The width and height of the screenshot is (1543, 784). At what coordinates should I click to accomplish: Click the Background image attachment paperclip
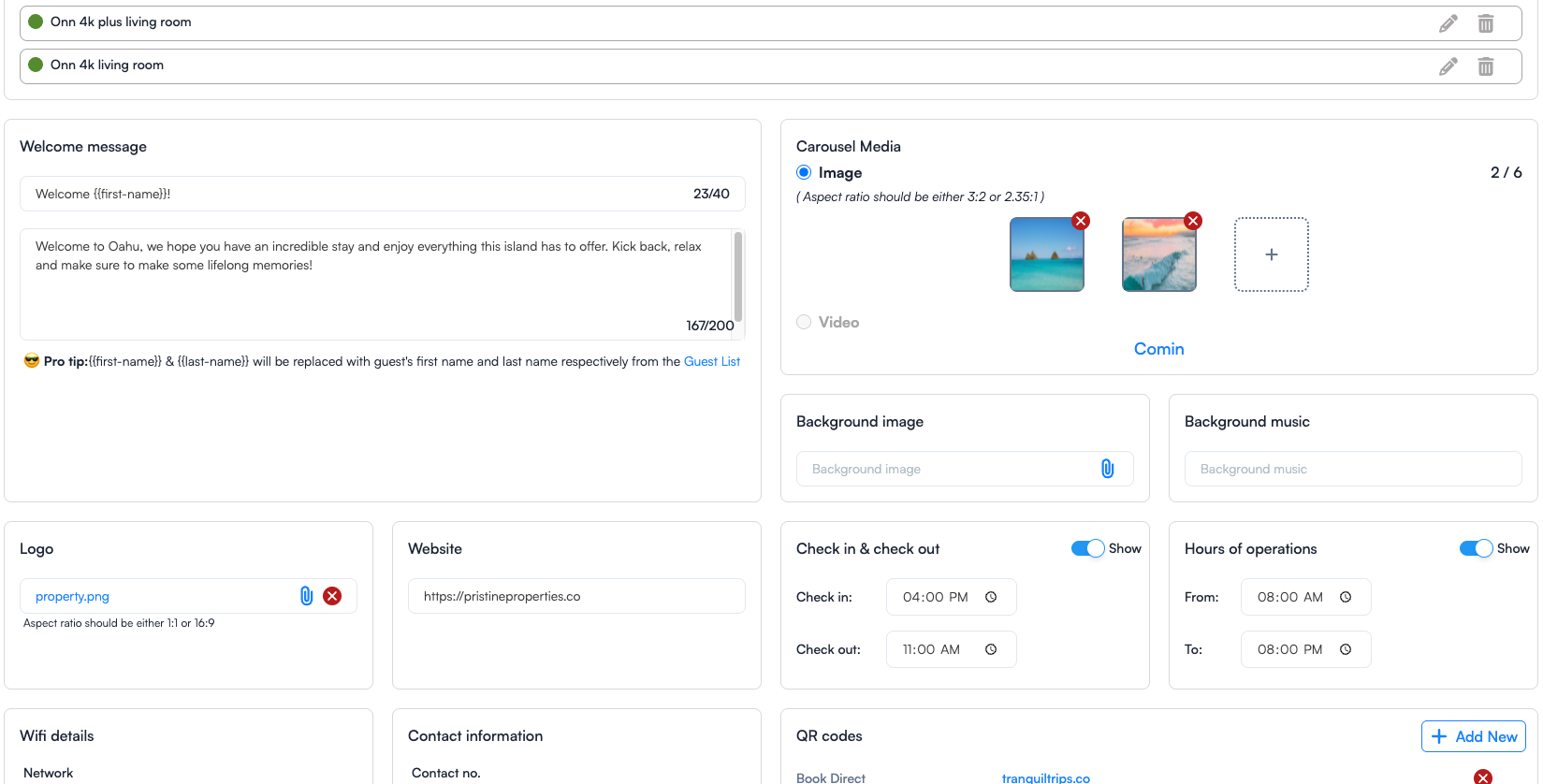pos(1107,469)
